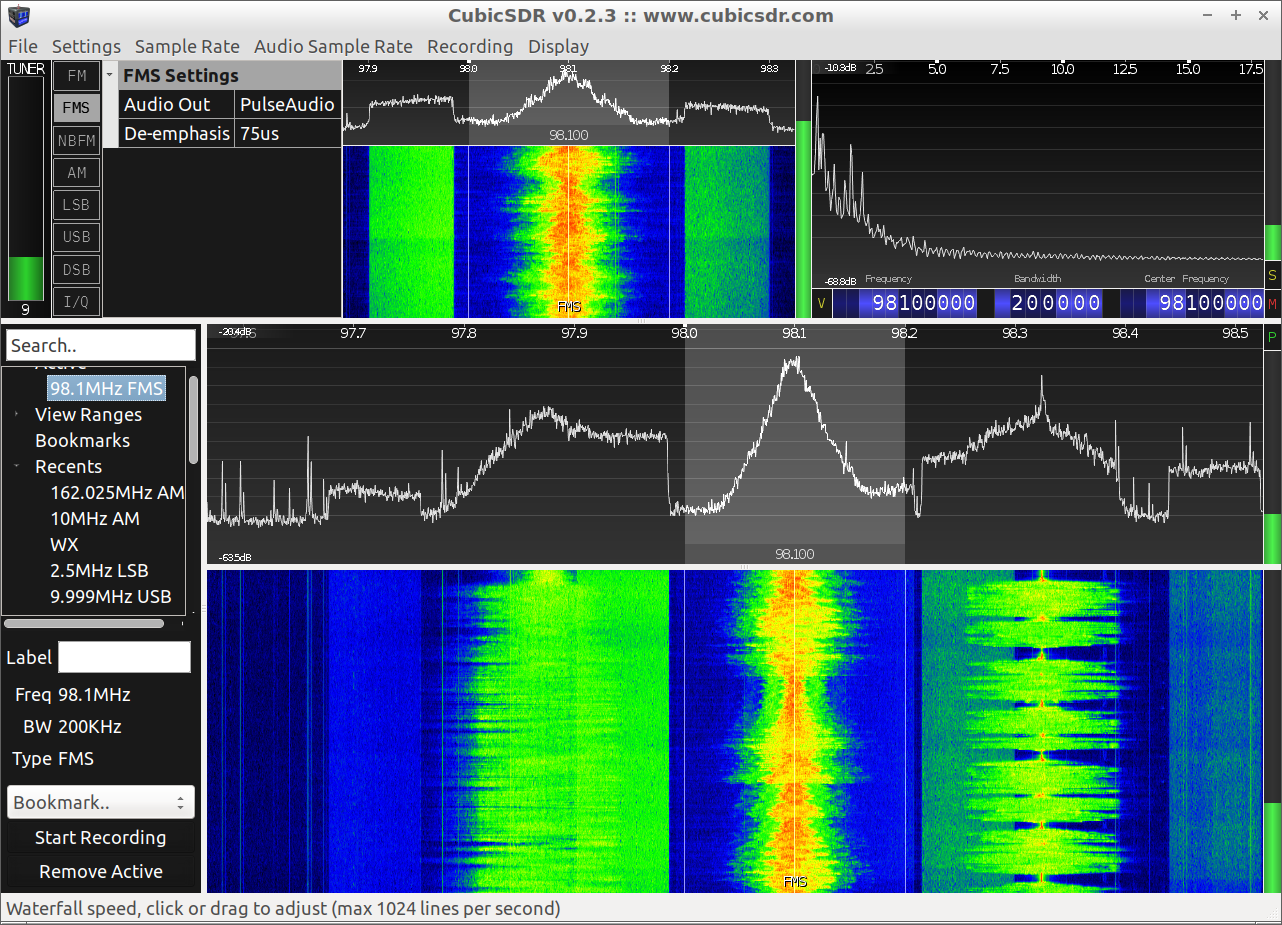Viewport: 1282px width, 925px height.
Task: Open the Sample Rate menu
Action: click(187, 46)
